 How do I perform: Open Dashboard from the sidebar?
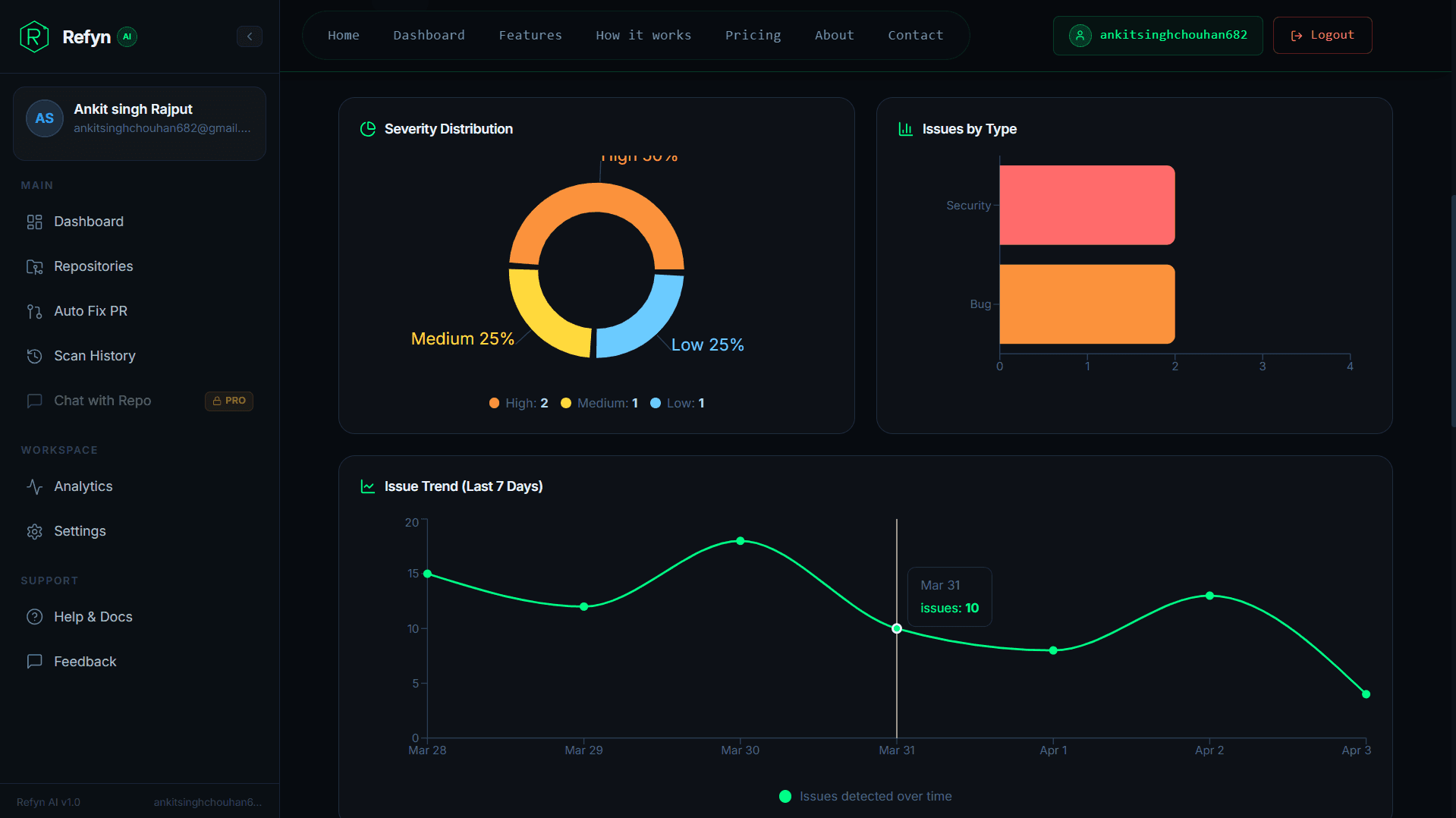pyautogui.click(x=88, y=222)
